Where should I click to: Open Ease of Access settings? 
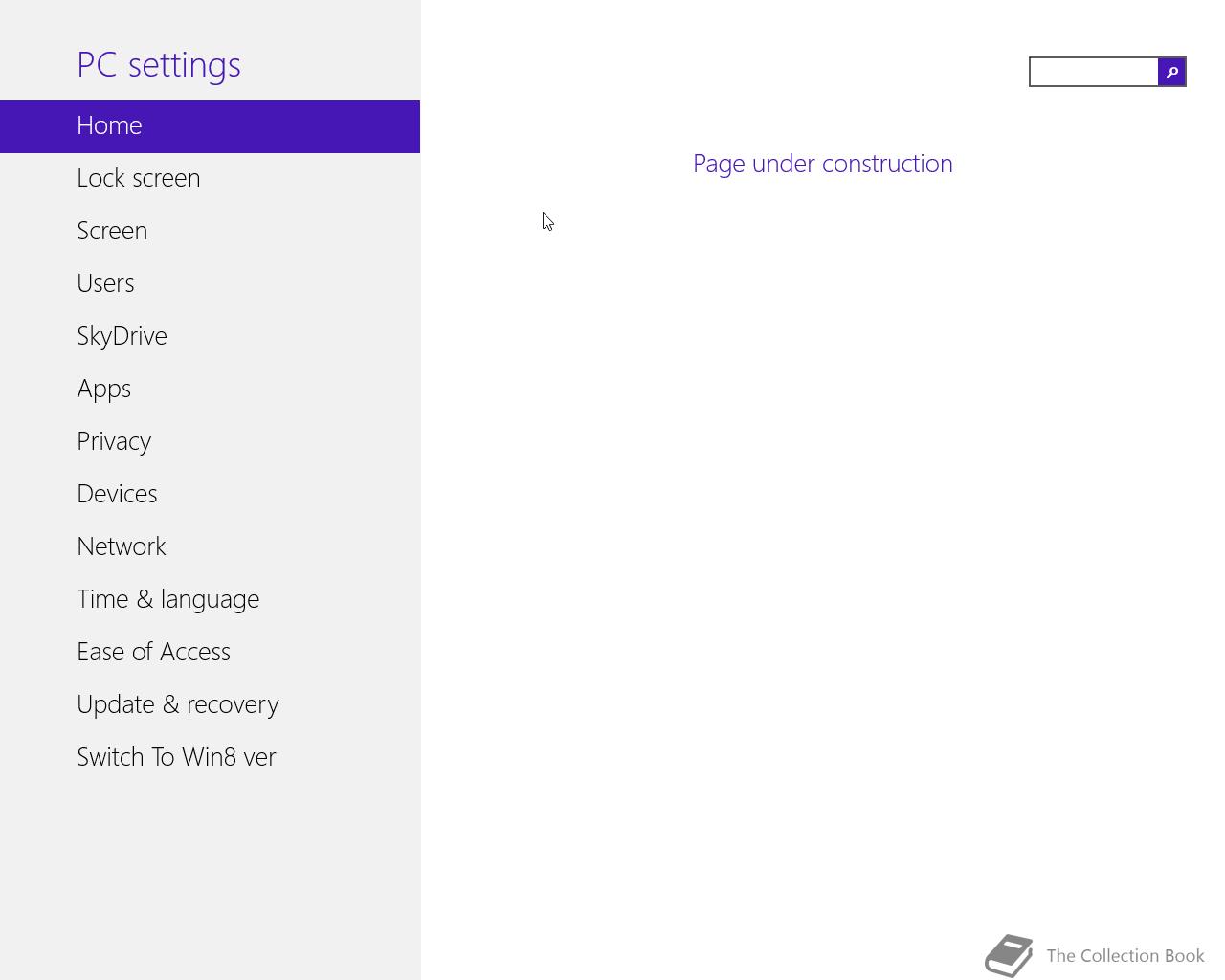point(153,652)
